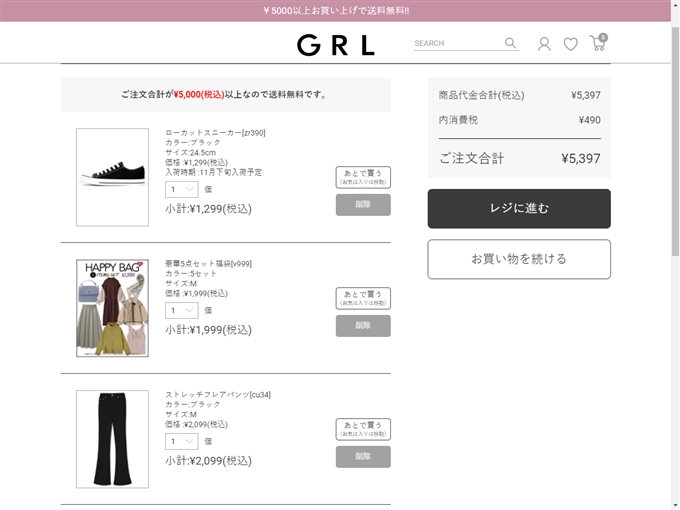Move flare pants to あとで買う
Image resolution: width=680 pixels, height=510 pixels.
point(363,429)
